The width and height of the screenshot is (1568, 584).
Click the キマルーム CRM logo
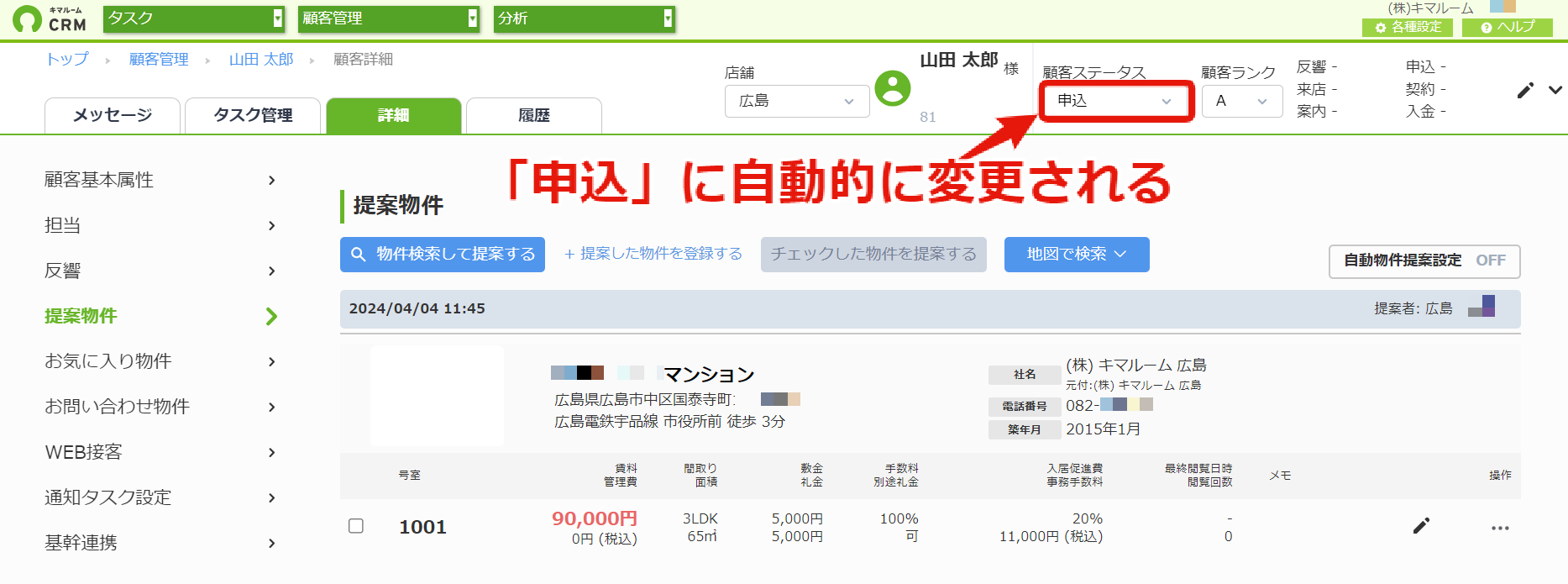point(50,19)
